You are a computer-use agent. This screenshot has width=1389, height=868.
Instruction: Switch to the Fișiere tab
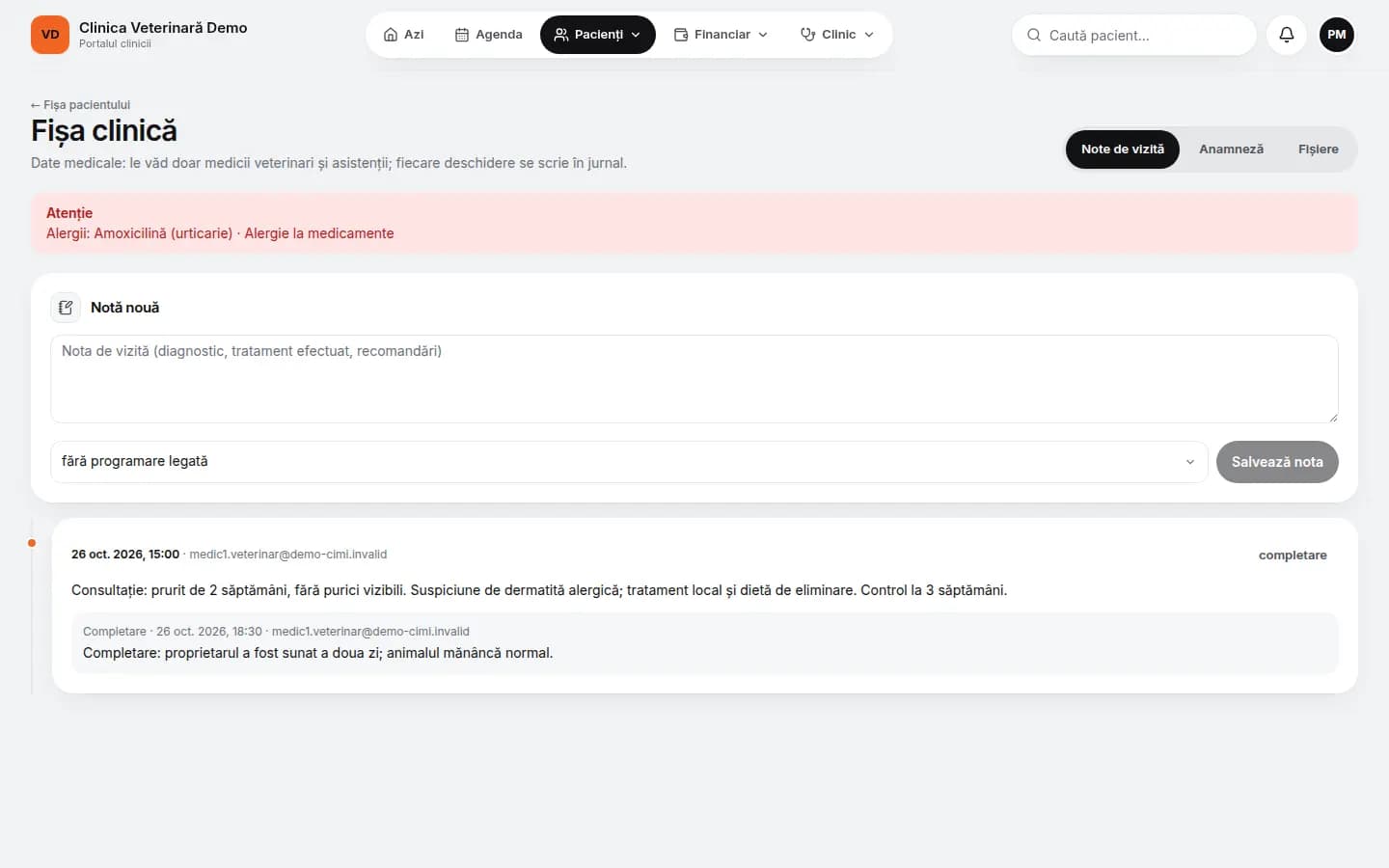point(1318,149)
